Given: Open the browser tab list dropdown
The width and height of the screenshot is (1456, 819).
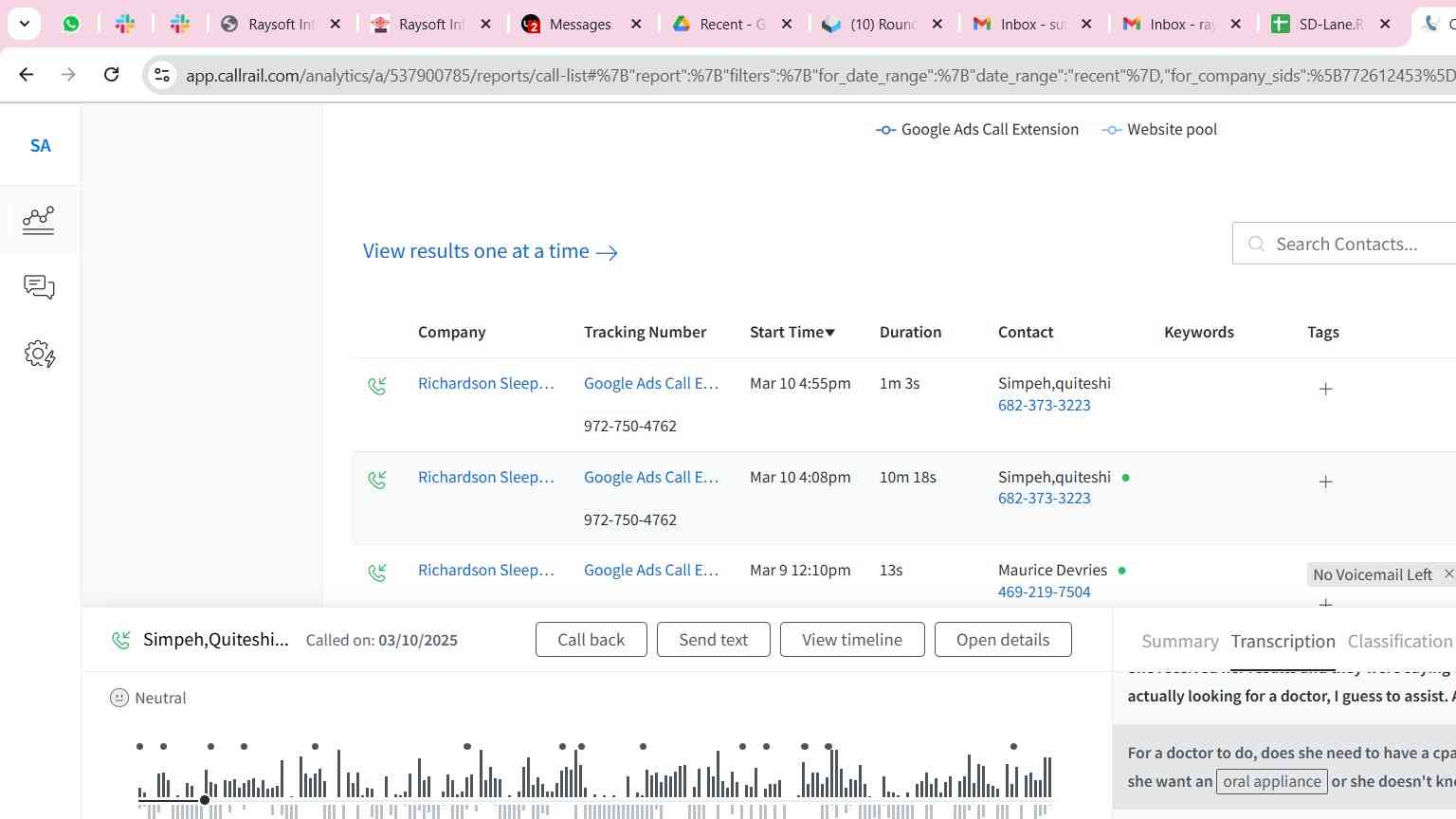Looking at the screenshot, I should [x=24, y=24].
